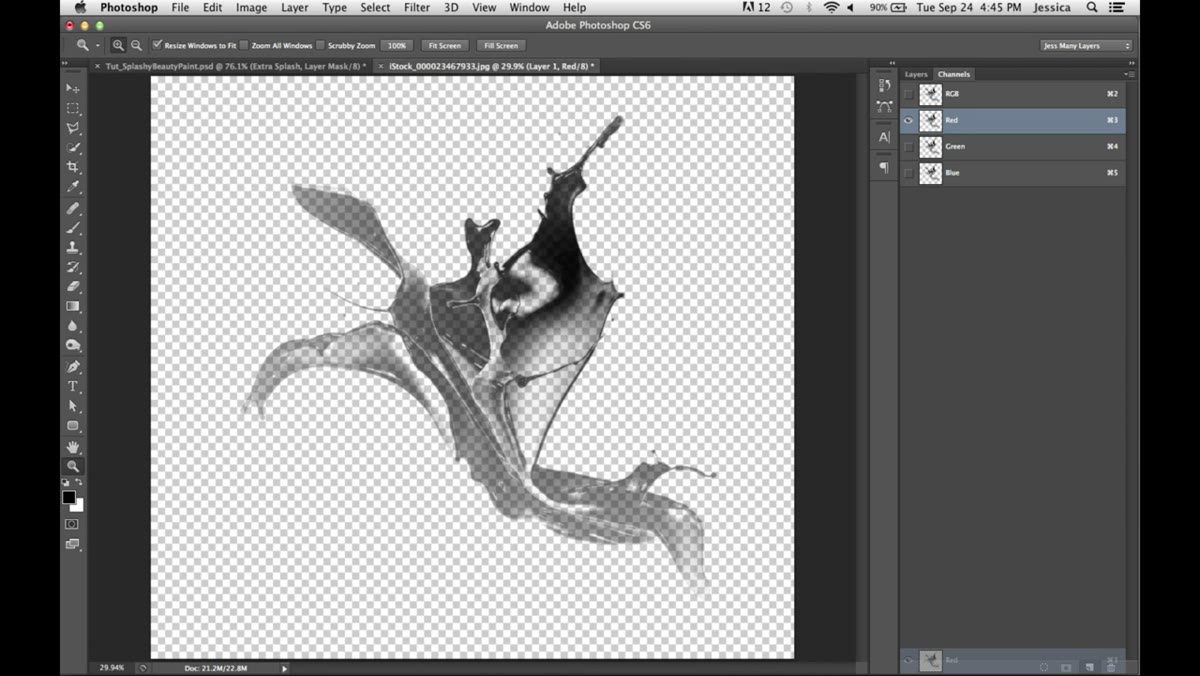Select the Hand tool
Screen dimensions: 1200x676
click(x=73, y=446)
